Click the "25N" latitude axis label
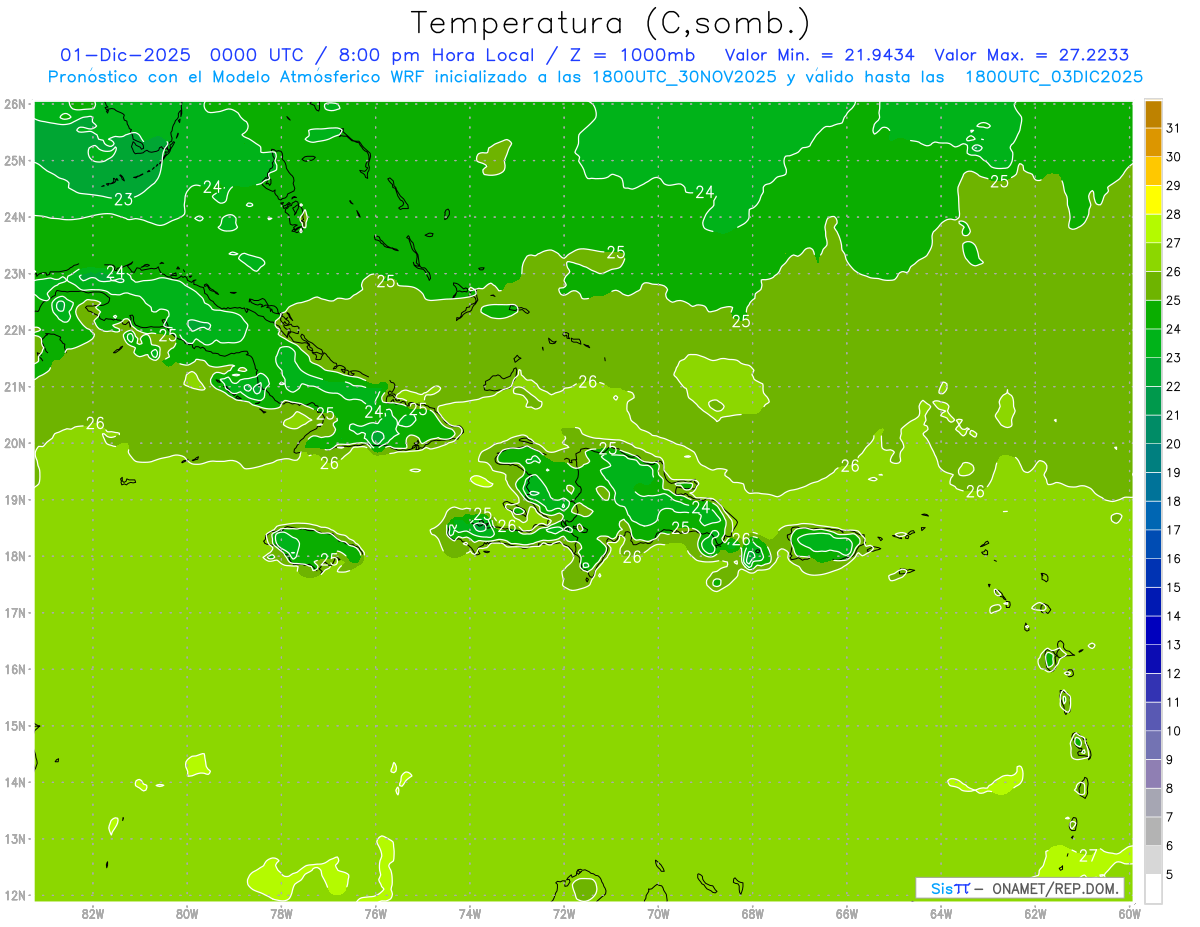This screenshot has width=1200, height=927. pyautogui.click(x=14, y=160)
